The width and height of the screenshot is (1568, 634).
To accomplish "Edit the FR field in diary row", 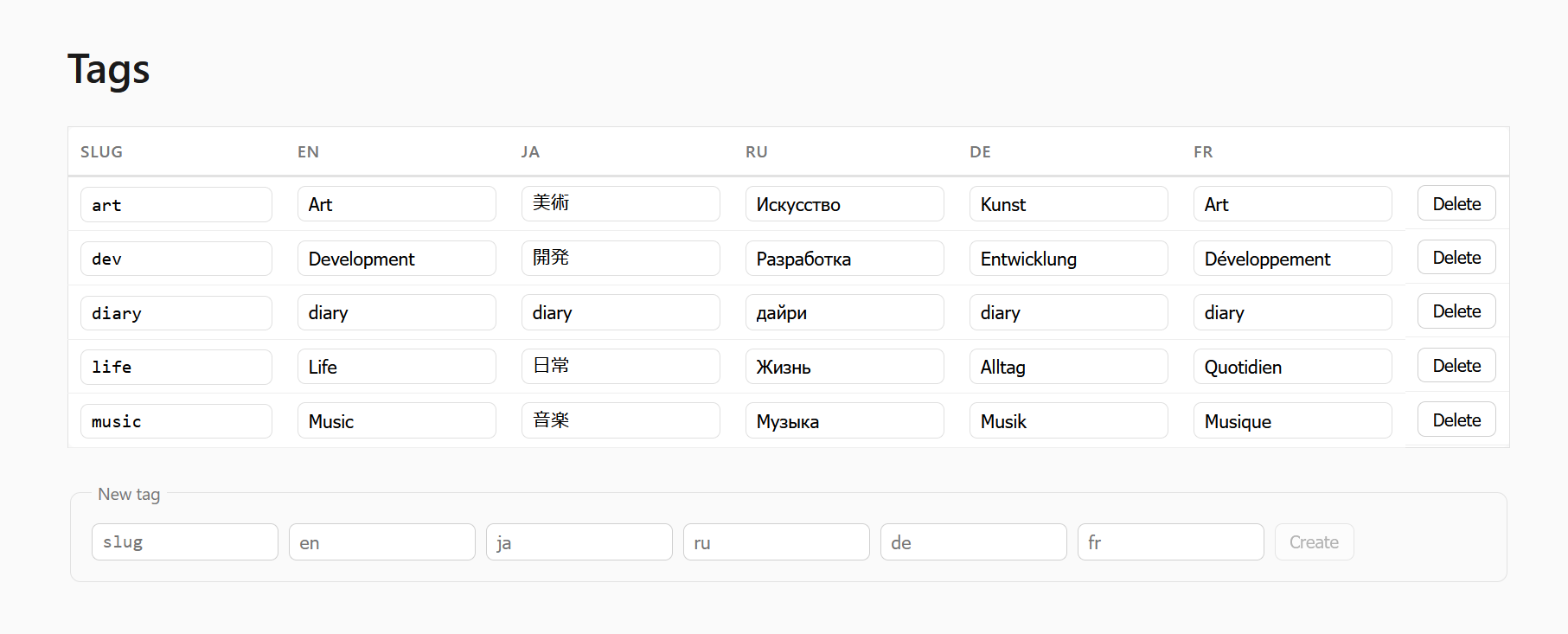I will (1293, 311).
